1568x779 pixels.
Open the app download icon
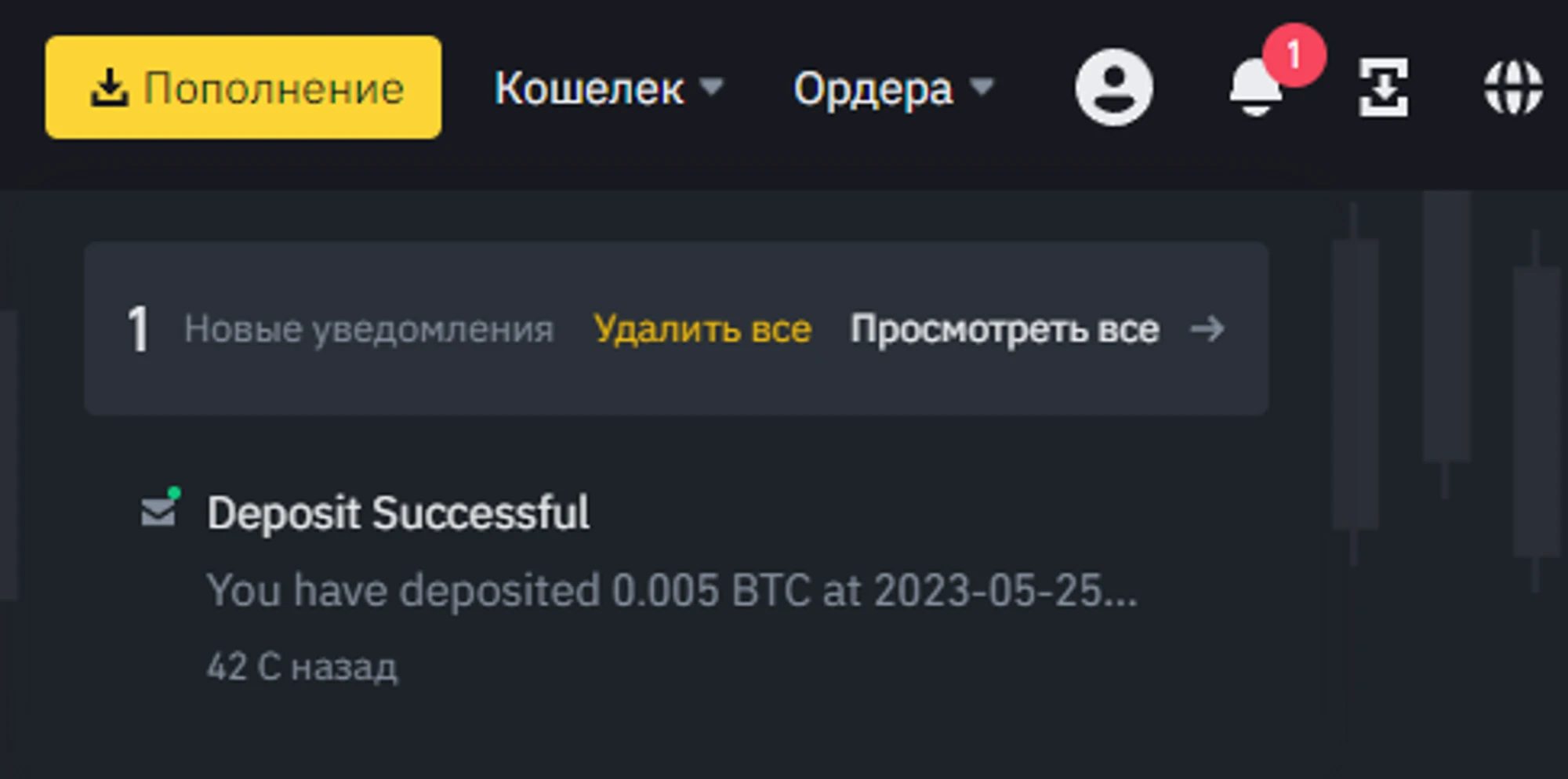(1383, 87)
